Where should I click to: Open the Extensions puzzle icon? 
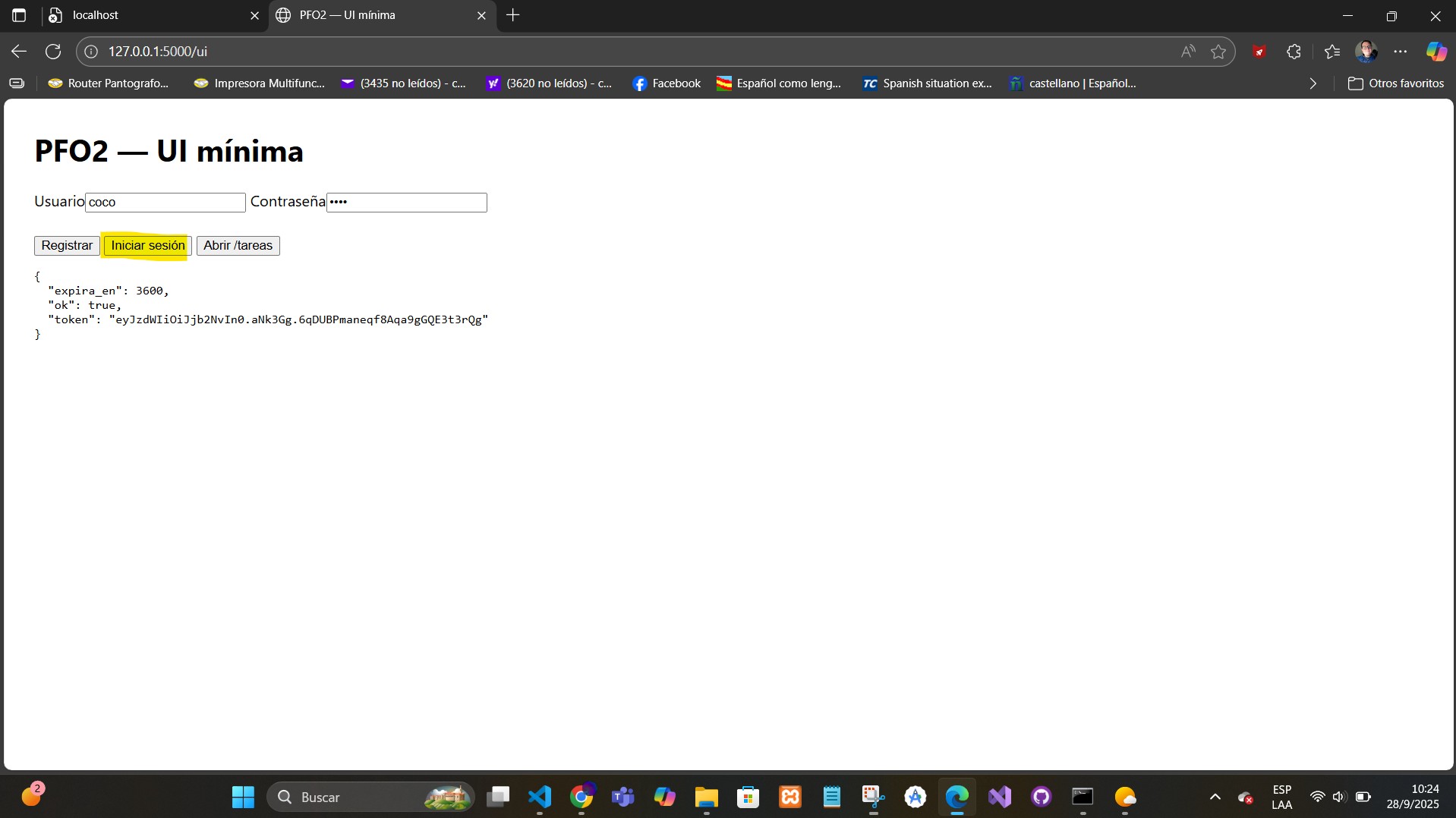(x=1294, y=52)
